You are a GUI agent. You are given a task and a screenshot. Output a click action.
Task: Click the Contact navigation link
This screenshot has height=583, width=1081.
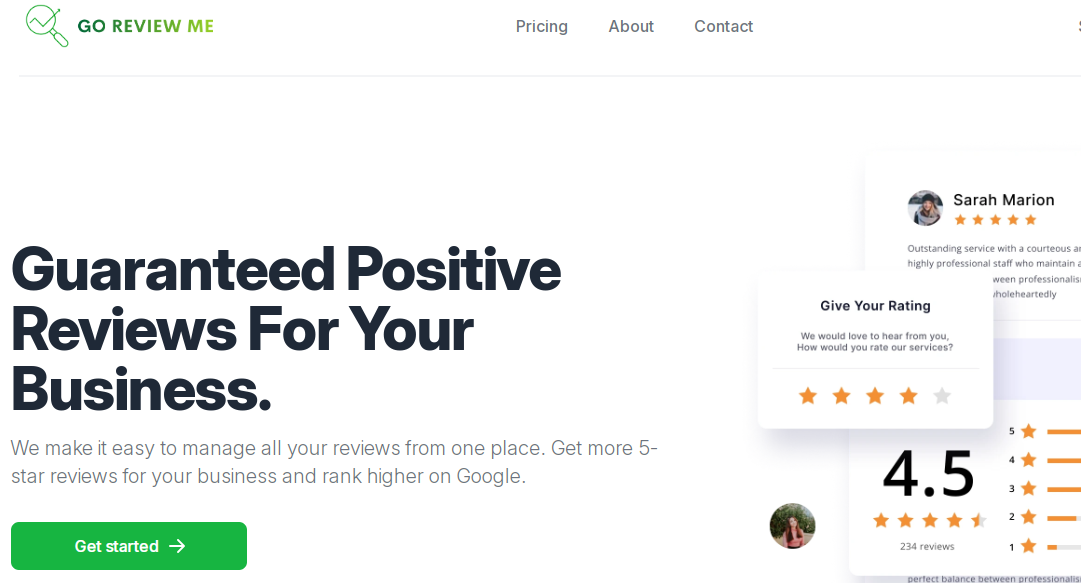(x=723, y=26)
